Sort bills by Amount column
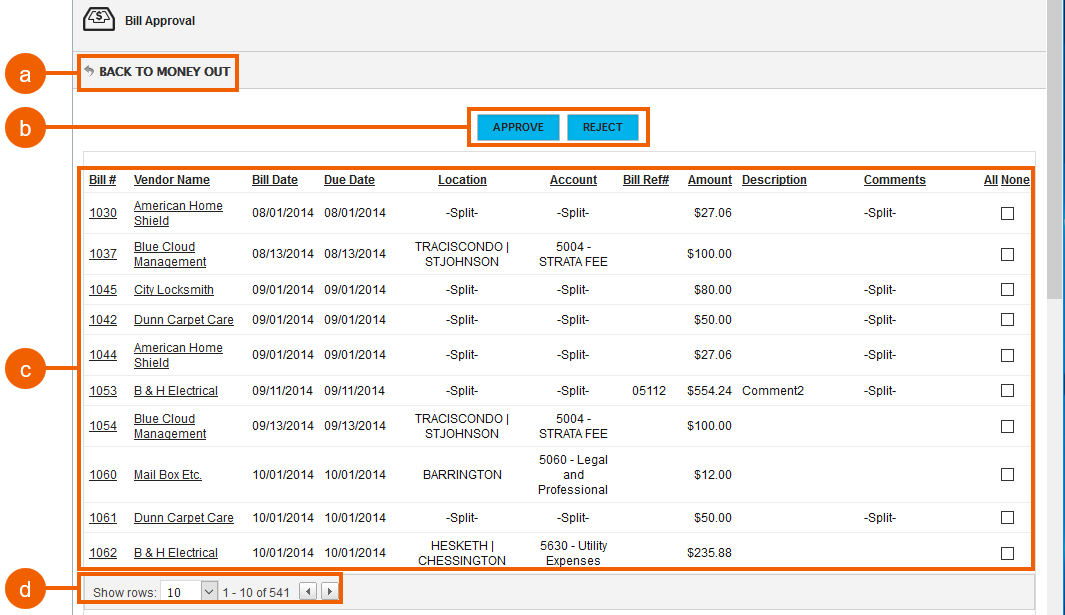This screenshot has height=615, width=1065. coord(709,180)
